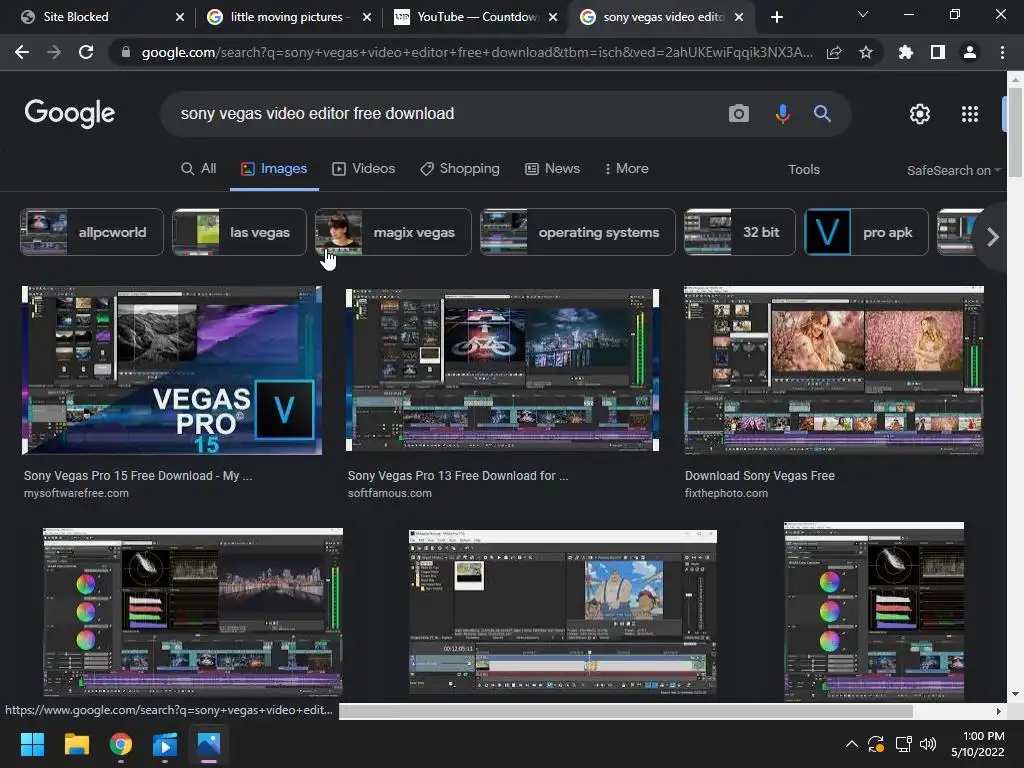Toggle Chrome side panel icon
The height and width of the screenshot is (768, 1024).
[x=938, y=52]
